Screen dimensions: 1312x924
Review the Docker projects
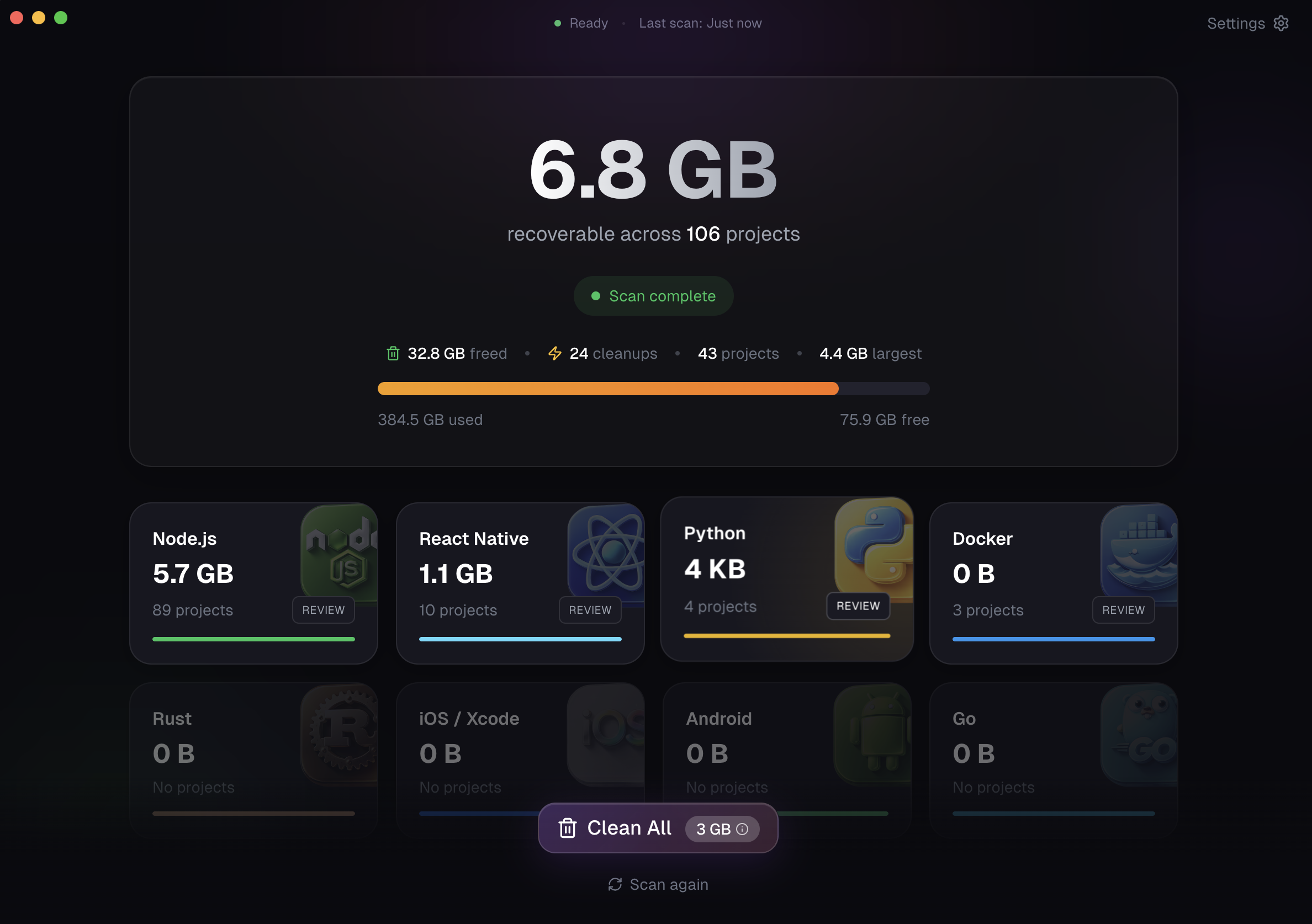tap(1123, 610)
